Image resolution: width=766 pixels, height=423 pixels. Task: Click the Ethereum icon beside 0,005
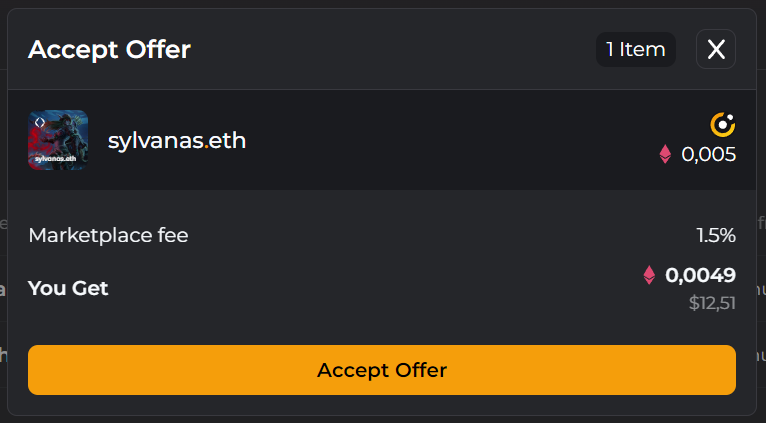665,154
